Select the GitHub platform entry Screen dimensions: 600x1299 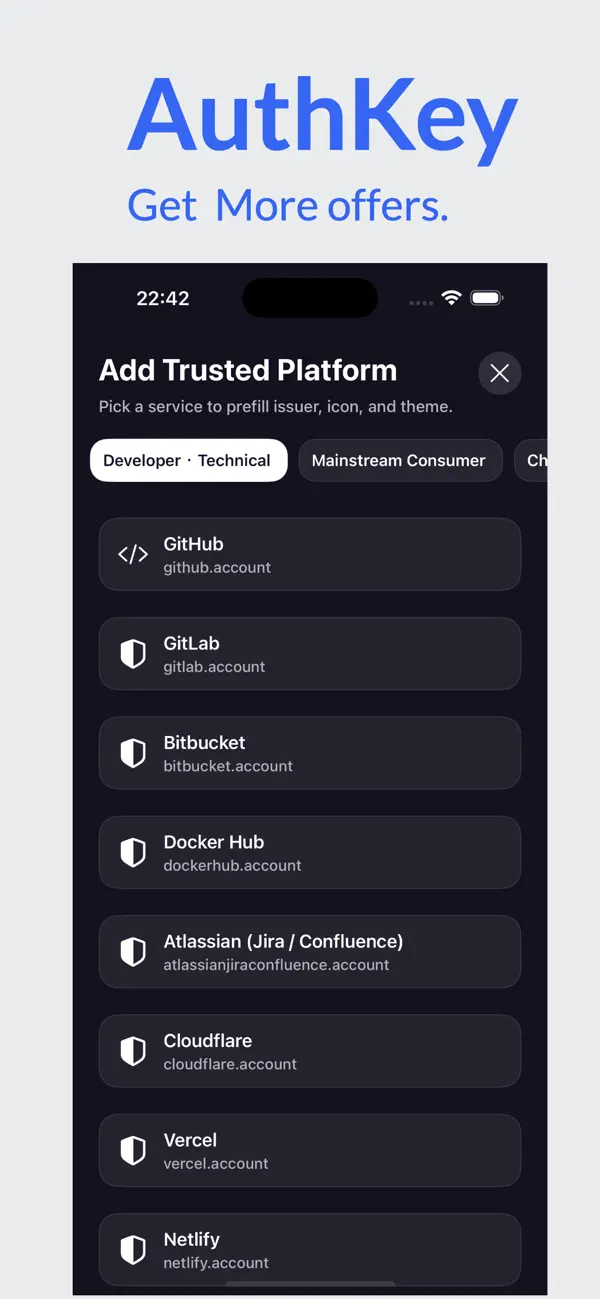pos(310,554)
